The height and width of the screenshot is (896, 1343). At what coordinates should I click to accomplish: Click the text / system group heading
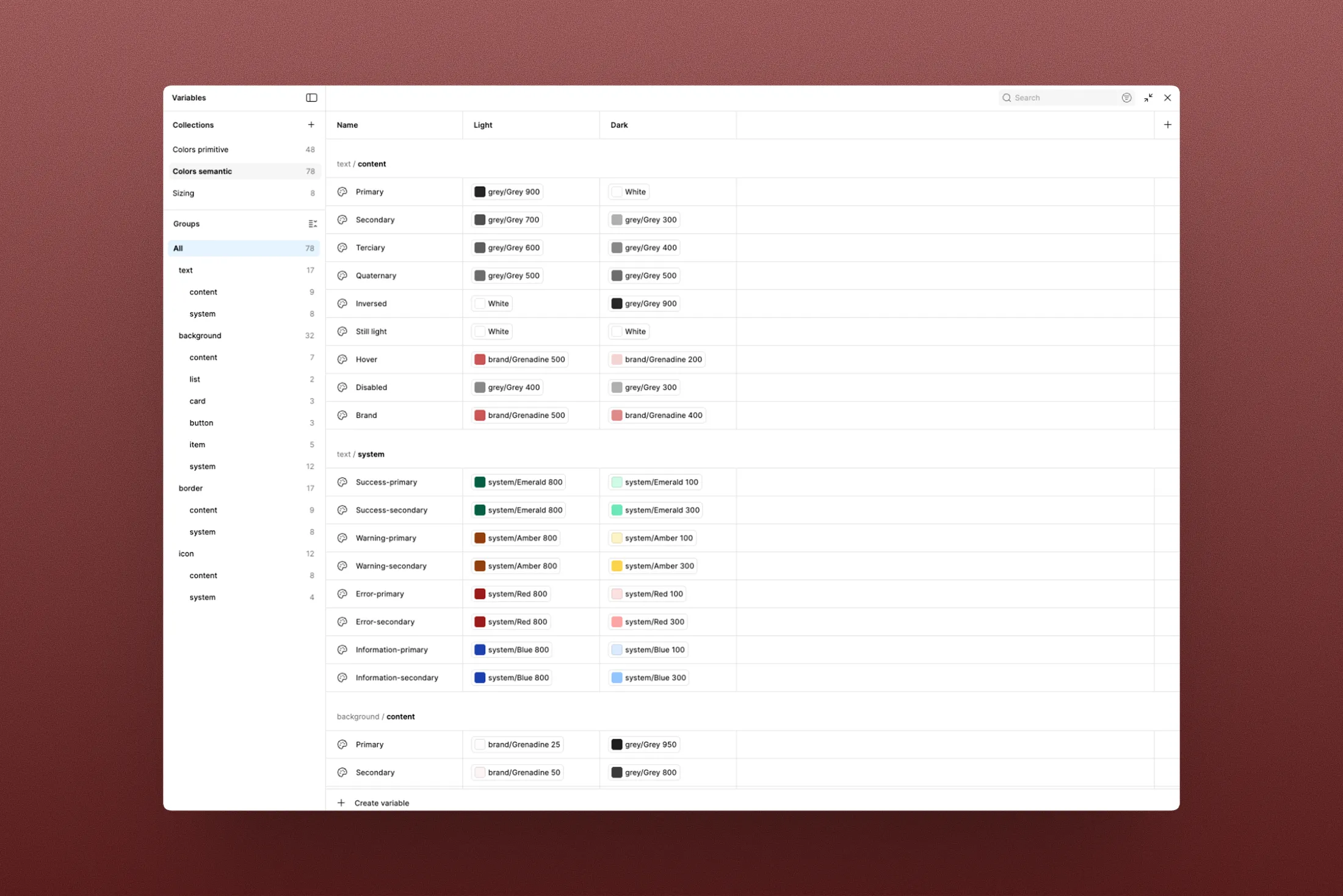tap(361, 455)
